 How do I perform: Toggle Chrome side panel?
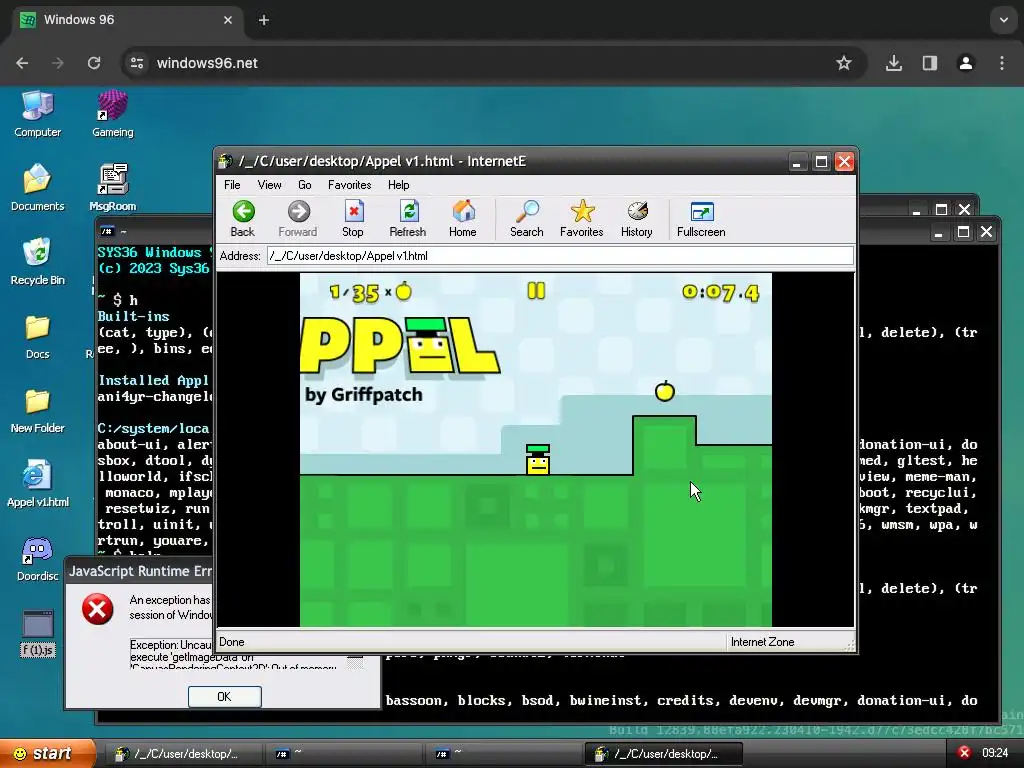929,63
